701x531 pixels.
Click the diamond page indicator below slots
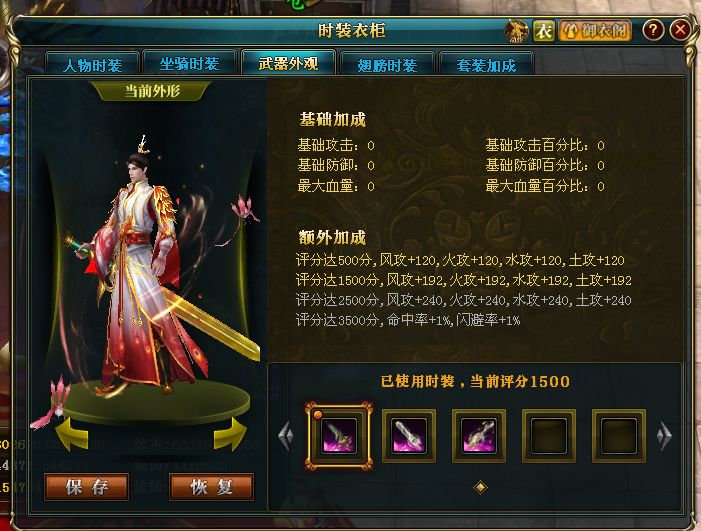(481, 487)
